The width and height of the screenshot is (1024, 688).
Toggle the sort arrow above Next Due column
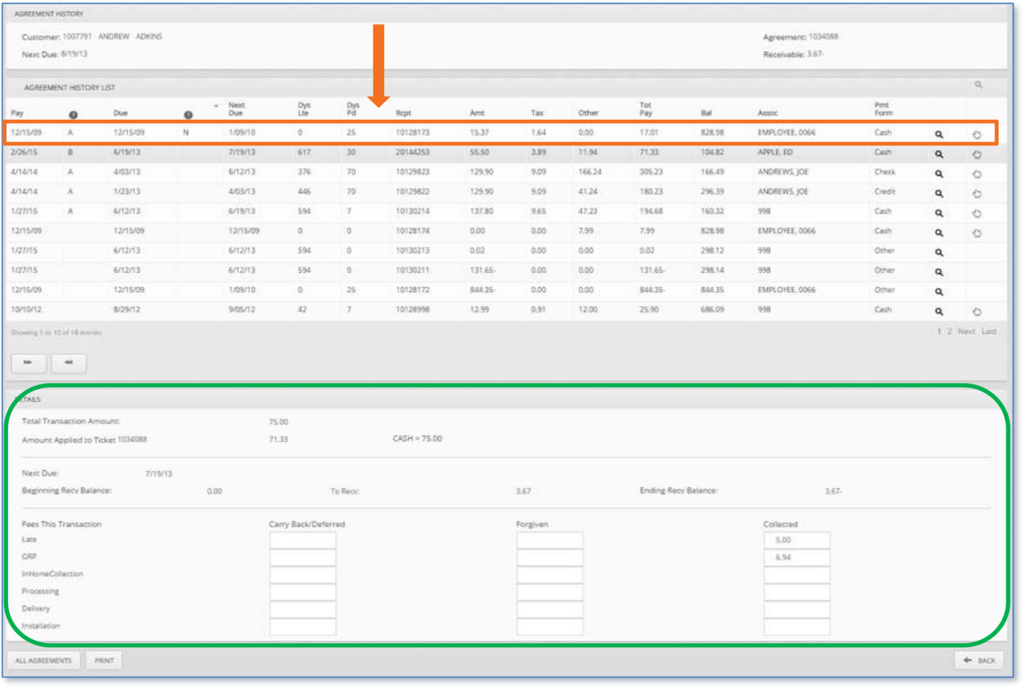(x=216, y=105)
